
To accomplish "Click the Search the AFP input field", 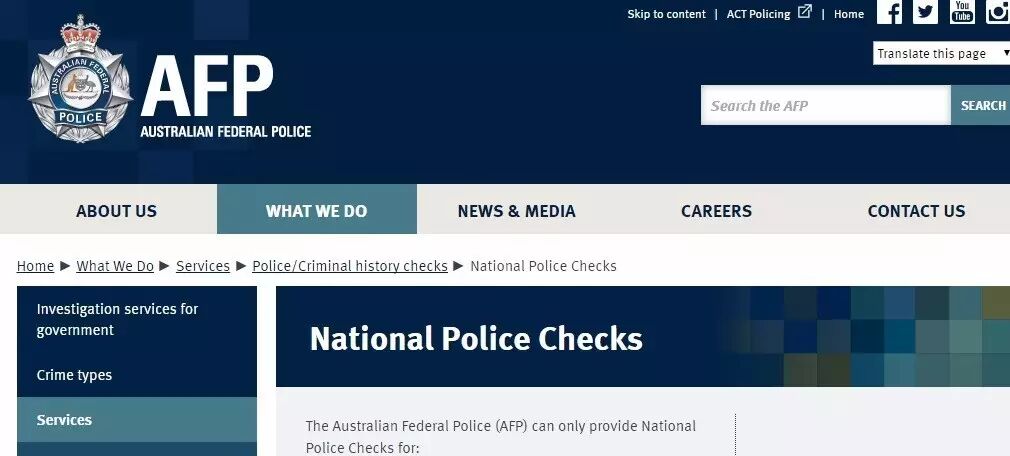I will (x=826, y=105).
